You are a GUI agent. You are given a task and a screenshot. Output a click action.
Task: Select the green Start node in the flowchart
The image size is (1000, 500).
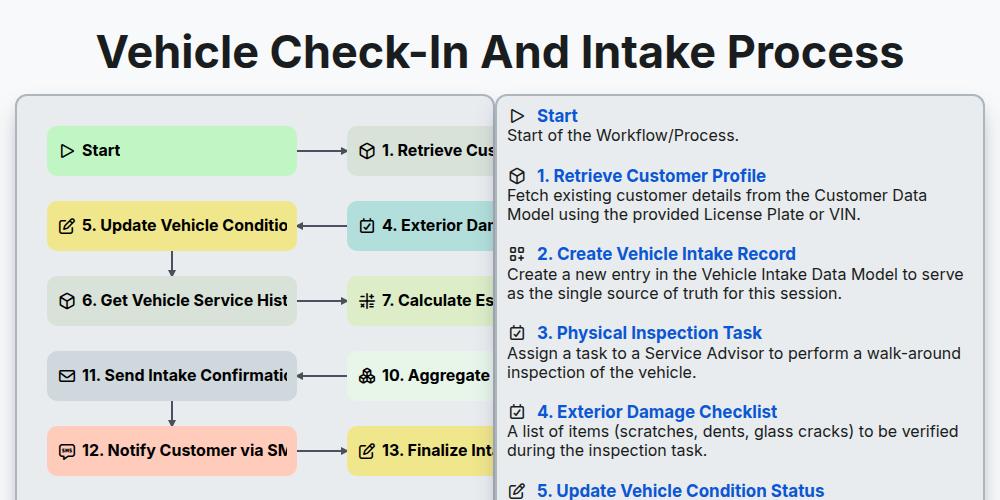pyautogui.click(x=172, y=151)
